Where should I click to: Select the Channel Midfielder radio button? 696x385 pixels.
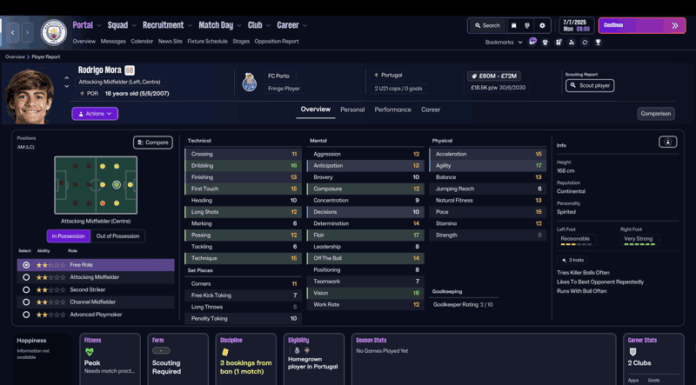26,302
